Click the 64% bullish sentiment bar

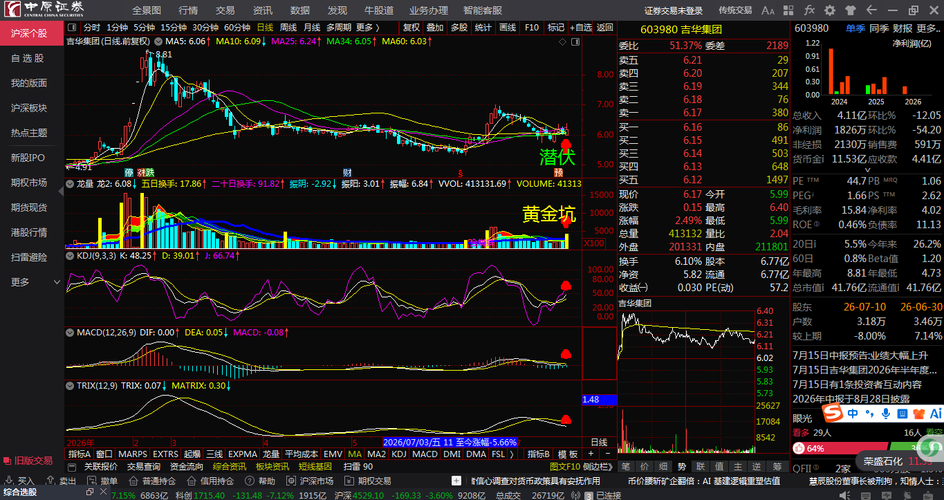coord(839,448)
